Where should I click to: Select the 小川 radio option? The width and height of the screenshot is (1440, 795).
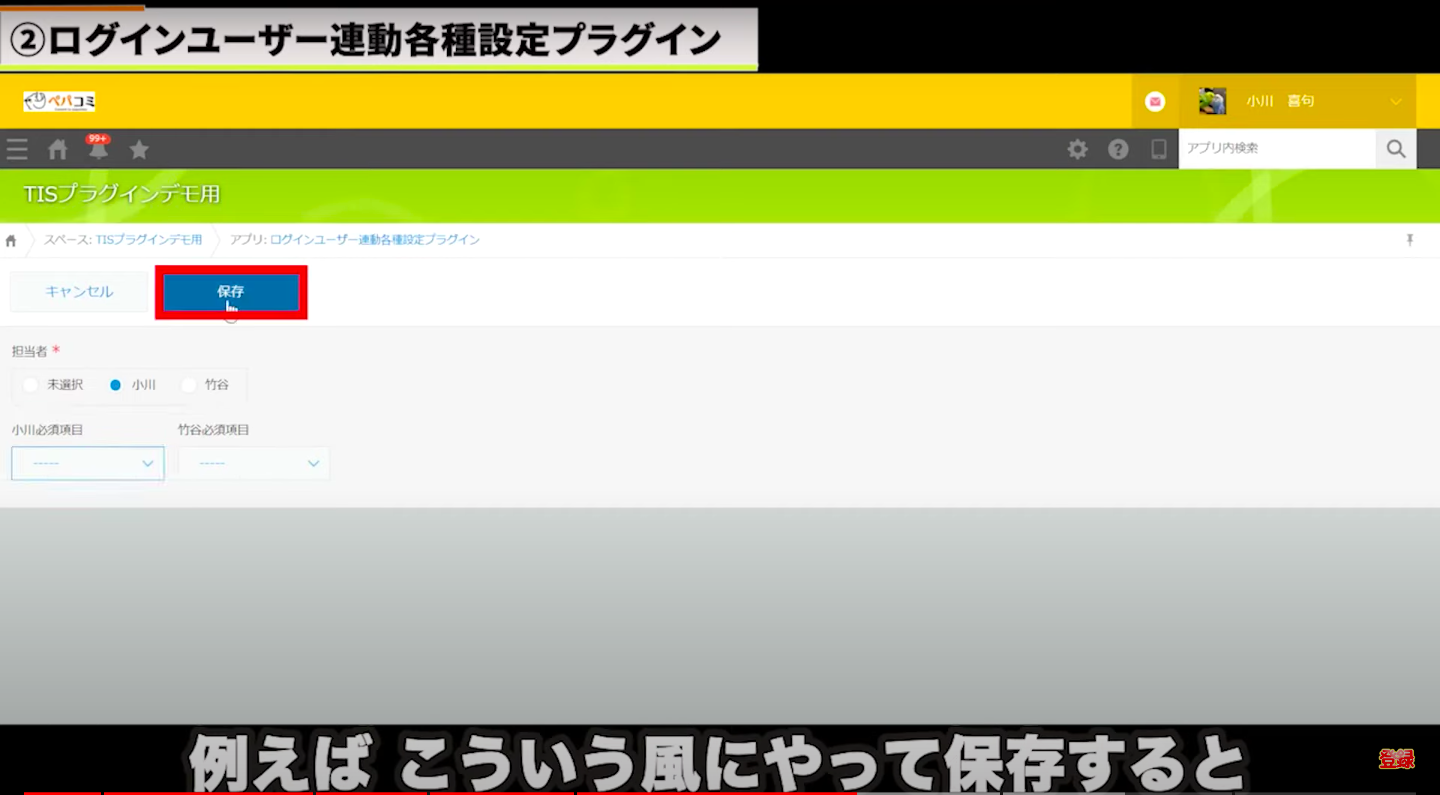116,385
